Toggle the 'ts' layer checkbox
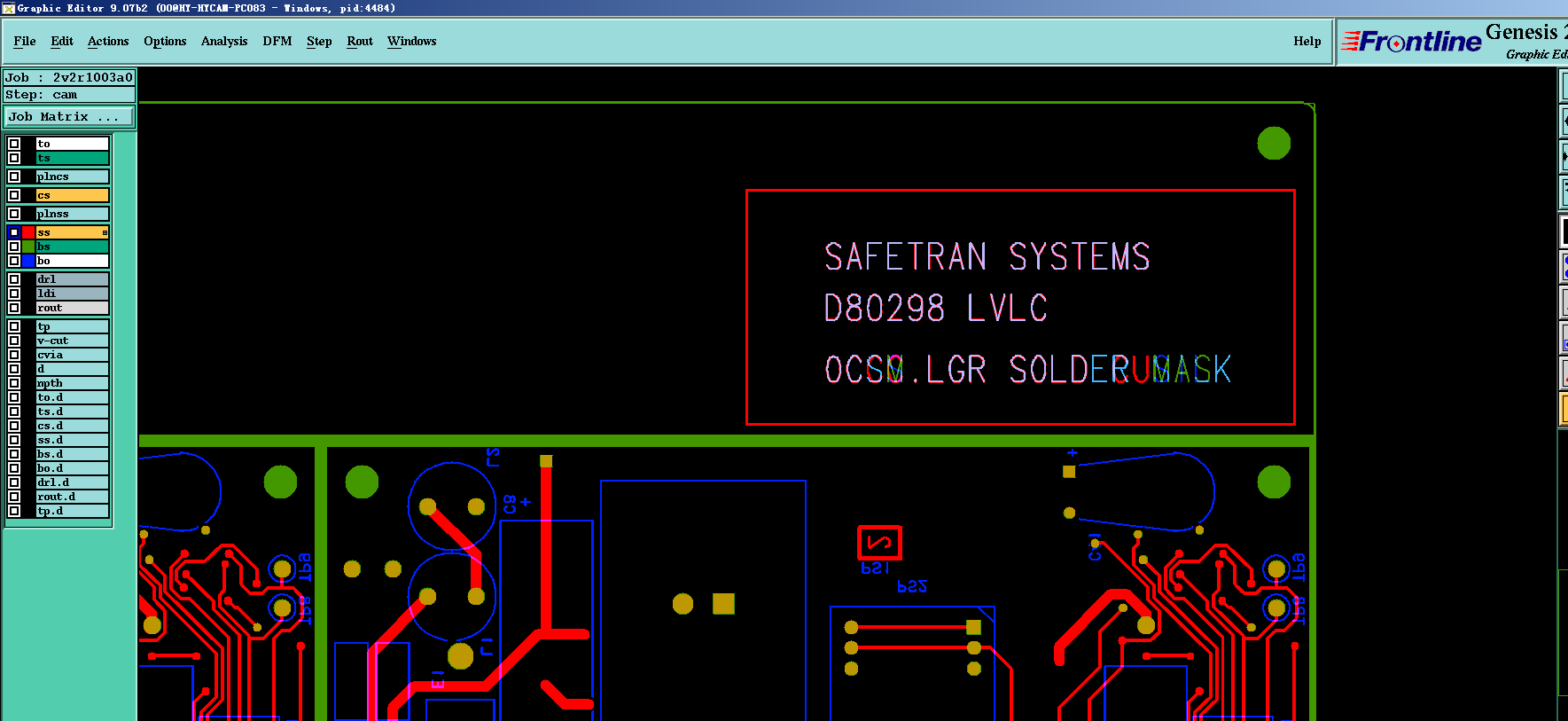Image resolution: width=1568 pixels, height=721 pixels. click(14, 158)
